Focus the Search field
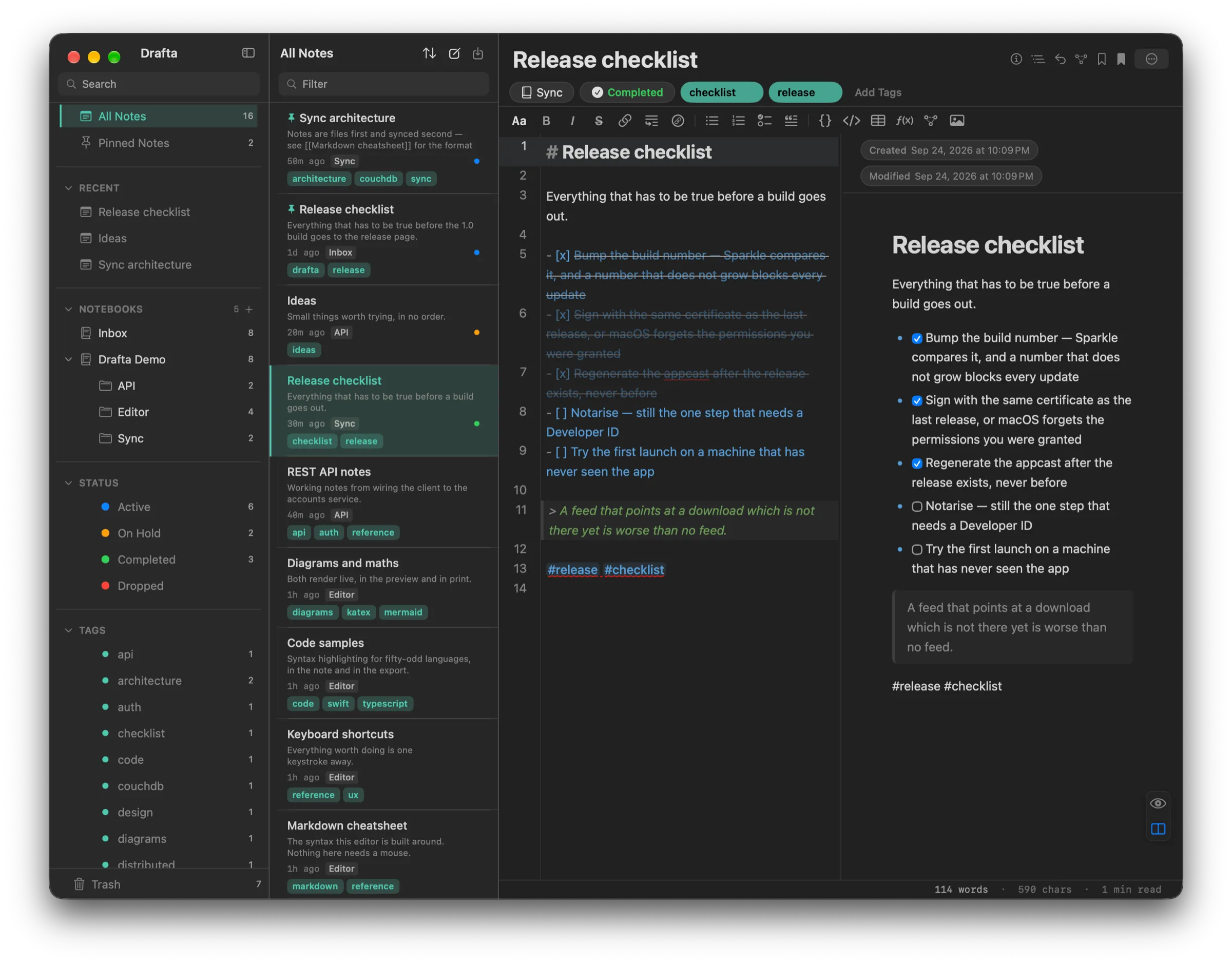Screen dimensions: 1232x964 click(x=159, y=84)
